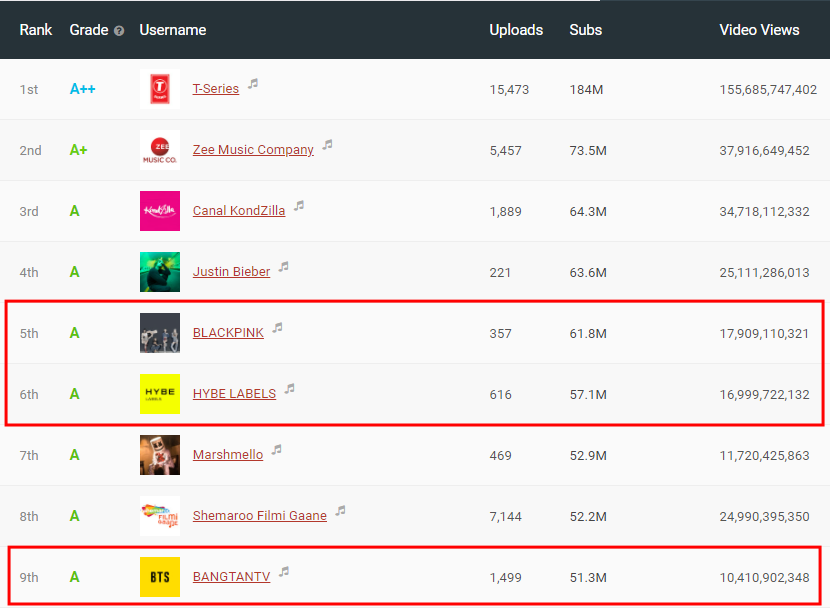Click the music note beside Justin Bieber
The height and width of the screenshot is (608, 830).
point(284,266)
